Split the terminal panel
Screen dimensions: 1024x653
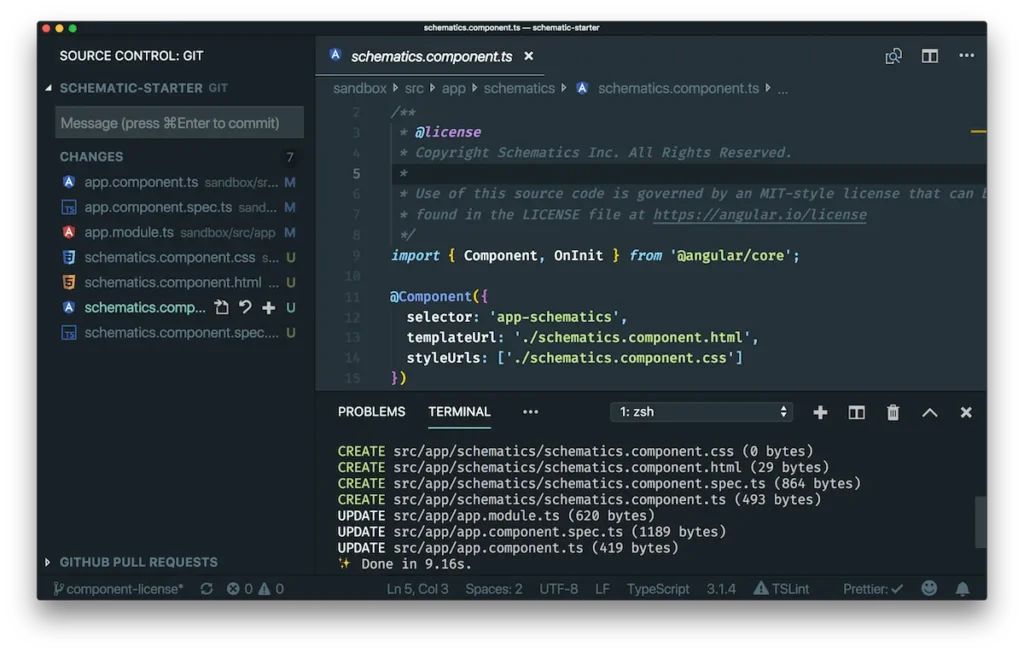[856, 412]
